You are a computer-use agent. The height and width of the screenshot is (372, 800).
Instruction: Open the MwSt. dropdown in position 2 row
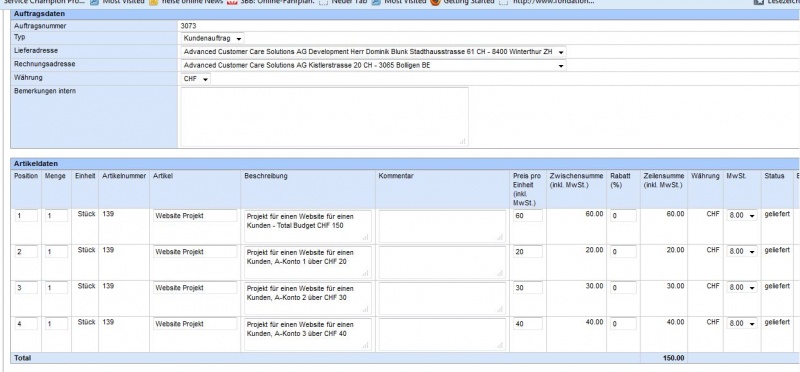click(742, 252)
